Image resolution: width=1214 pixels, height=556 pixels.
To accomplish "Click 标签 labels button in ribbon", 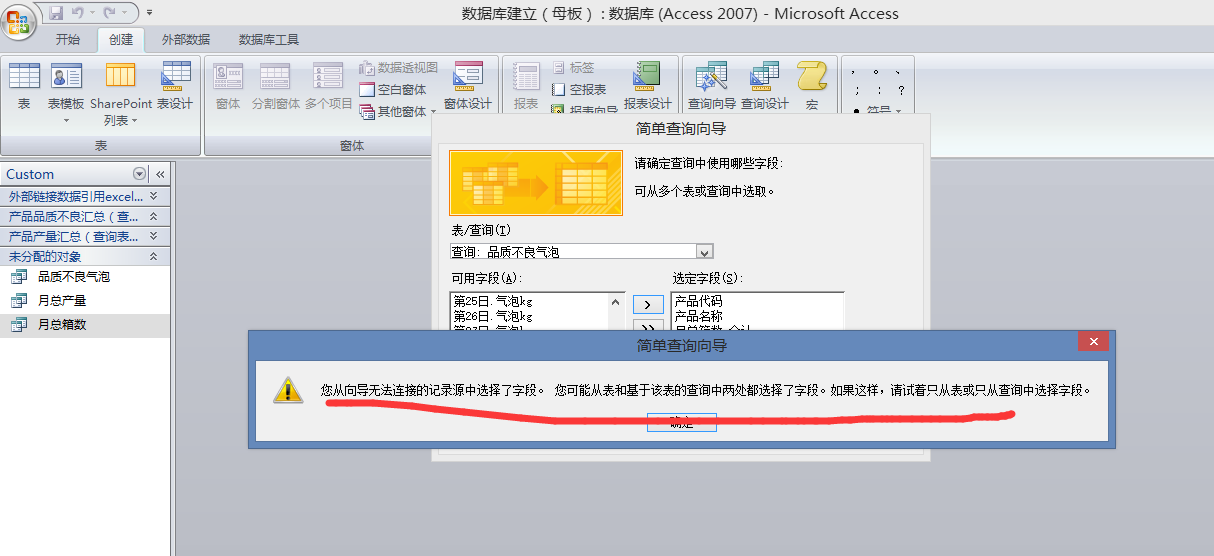I will 572,67.
